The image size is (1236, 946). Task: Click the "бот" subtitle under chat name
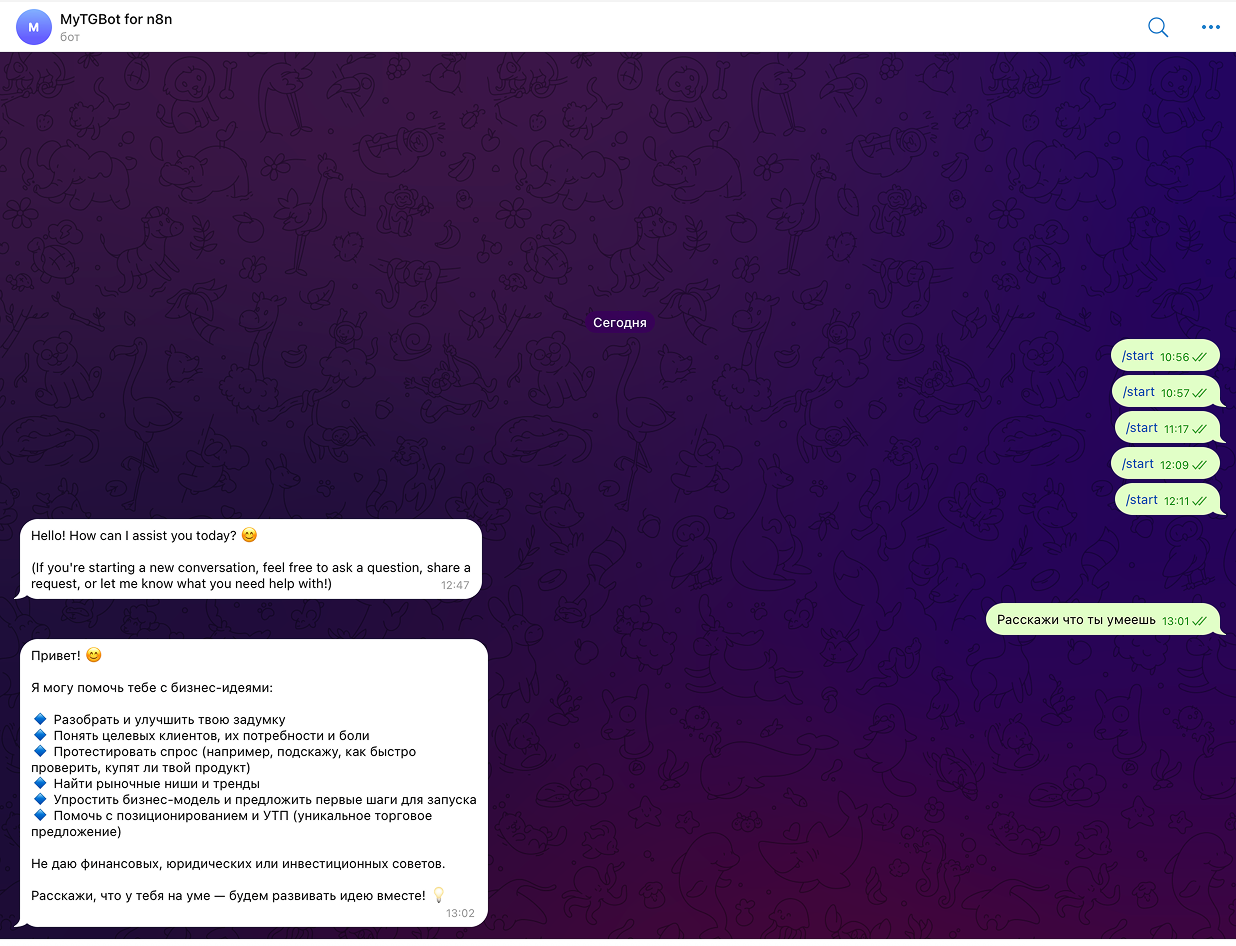click(x=69, y=37)
